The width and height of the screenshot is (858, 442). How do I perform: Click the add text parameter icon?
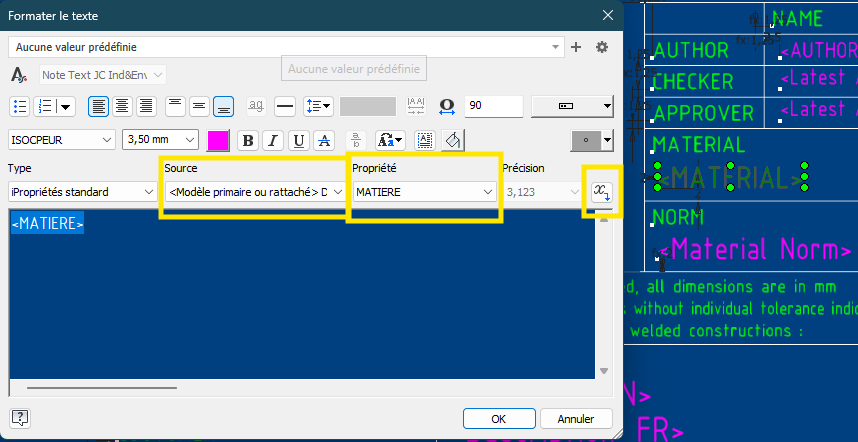[602, 192]
